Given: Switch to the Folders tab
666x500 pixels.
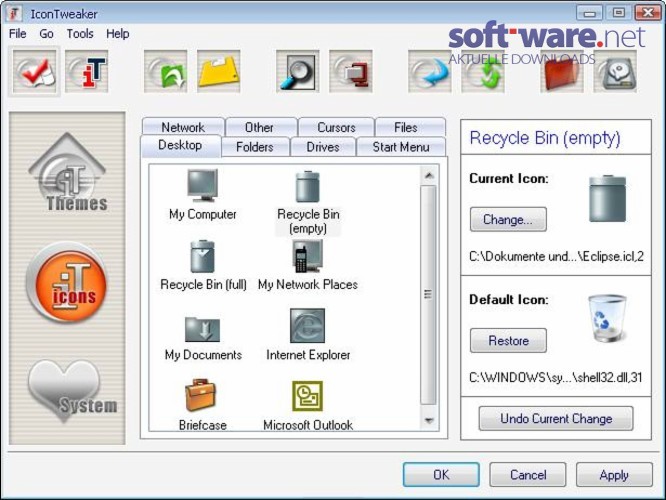Looking at the screenshot, I should pyautogui.click(x=255, y=147).
